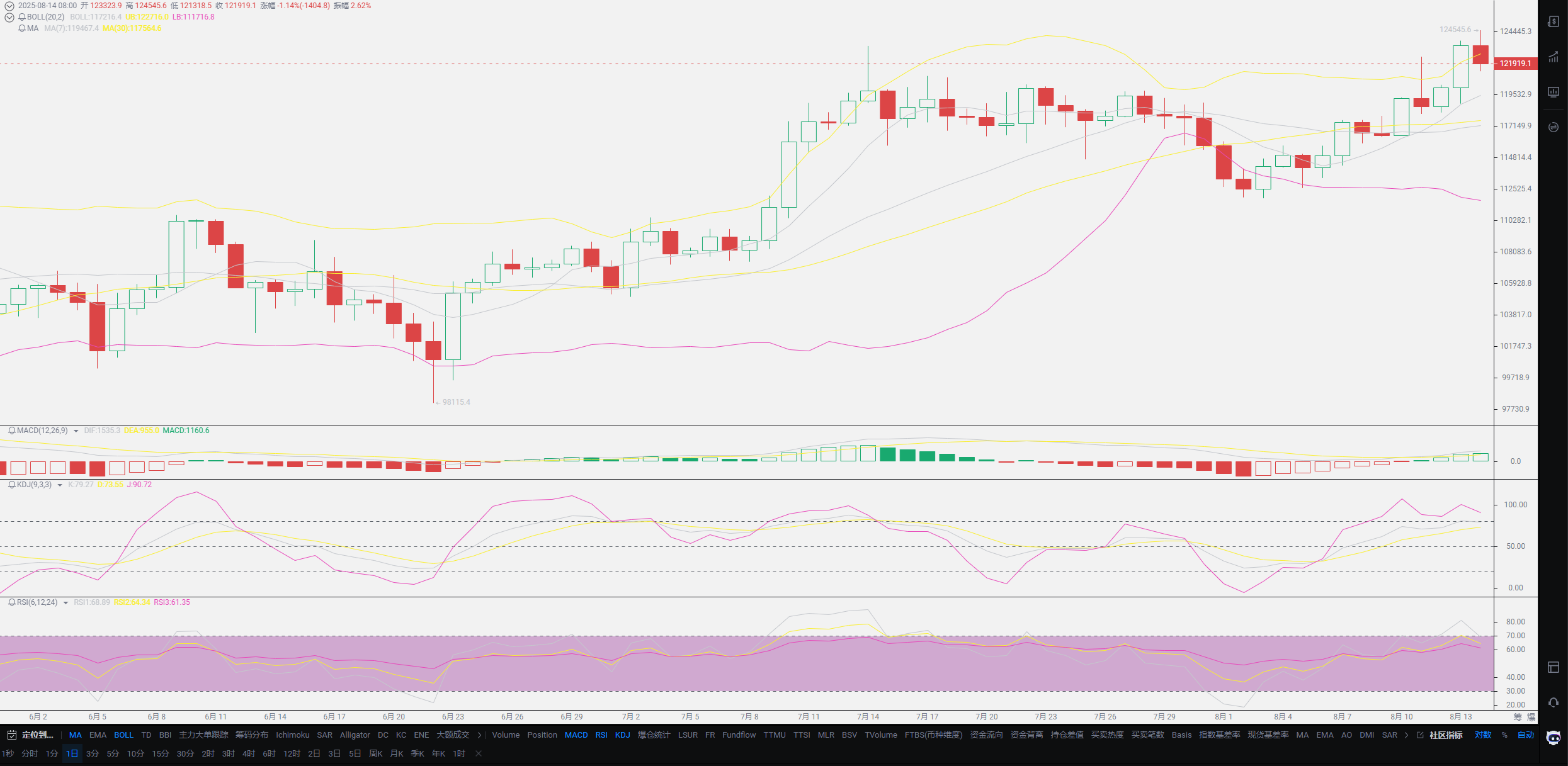The image size is (1568, 766).
Task: Toggle the KDJ sub-indicator
Action: (622, 735)
